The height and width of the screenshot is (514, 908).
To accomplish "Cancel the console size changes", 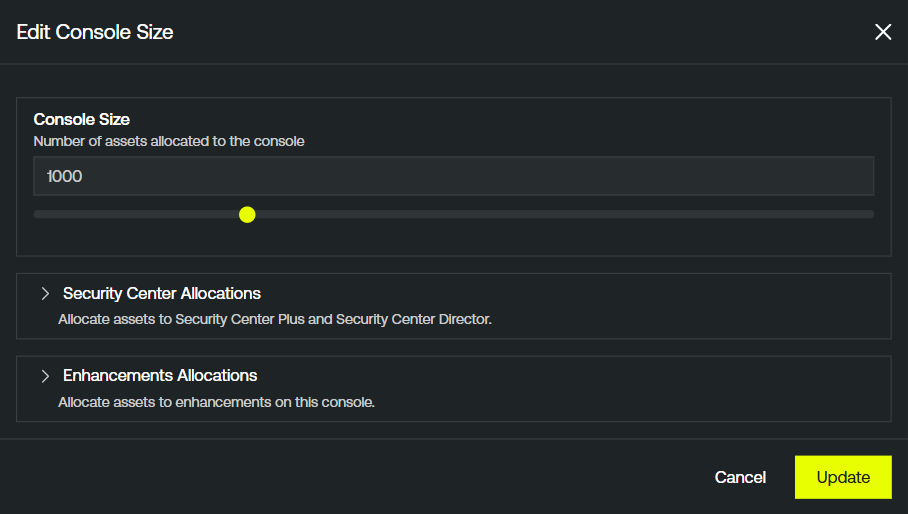I will point(740,477).
